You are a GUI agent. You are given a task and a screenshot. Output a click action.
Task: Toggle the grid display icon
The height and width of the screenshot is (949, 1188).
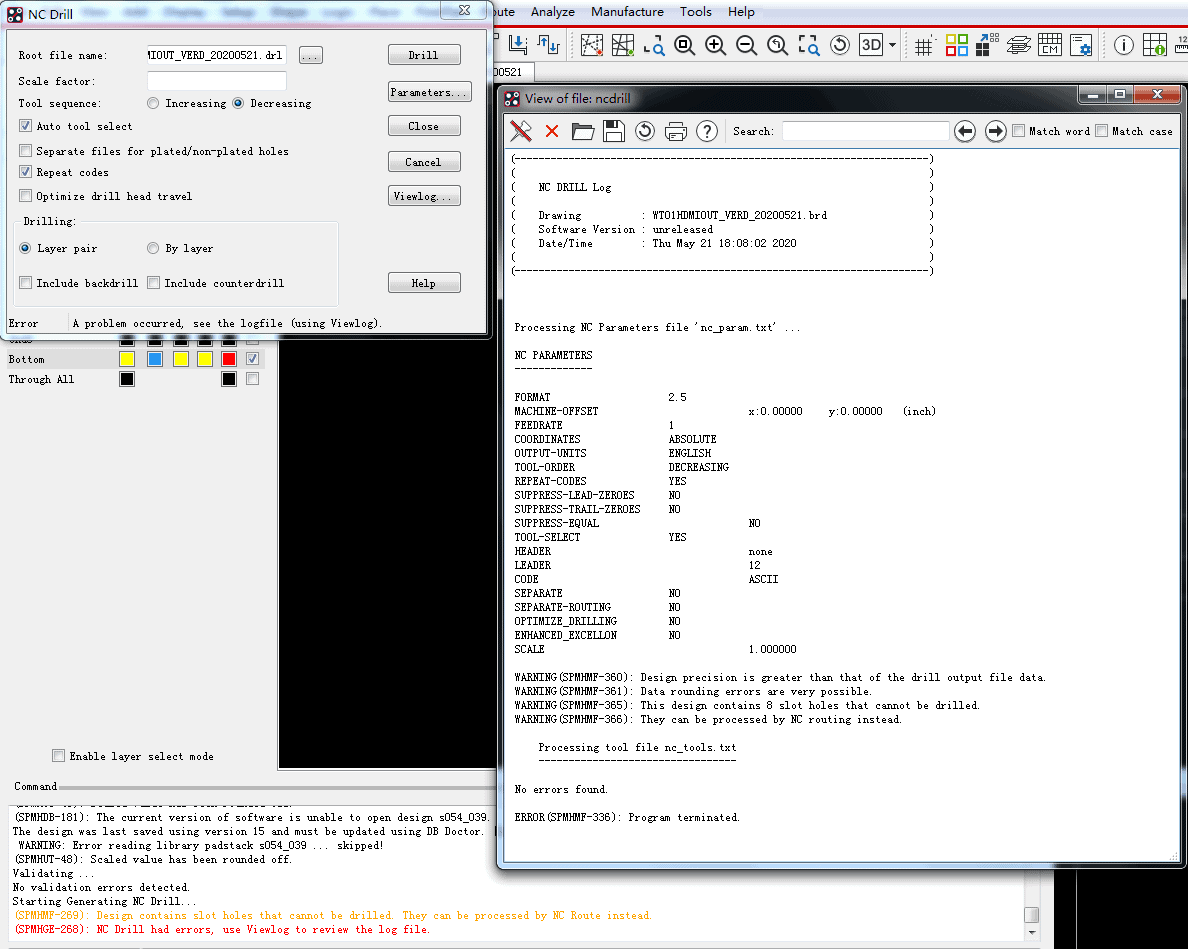point(924,45)
